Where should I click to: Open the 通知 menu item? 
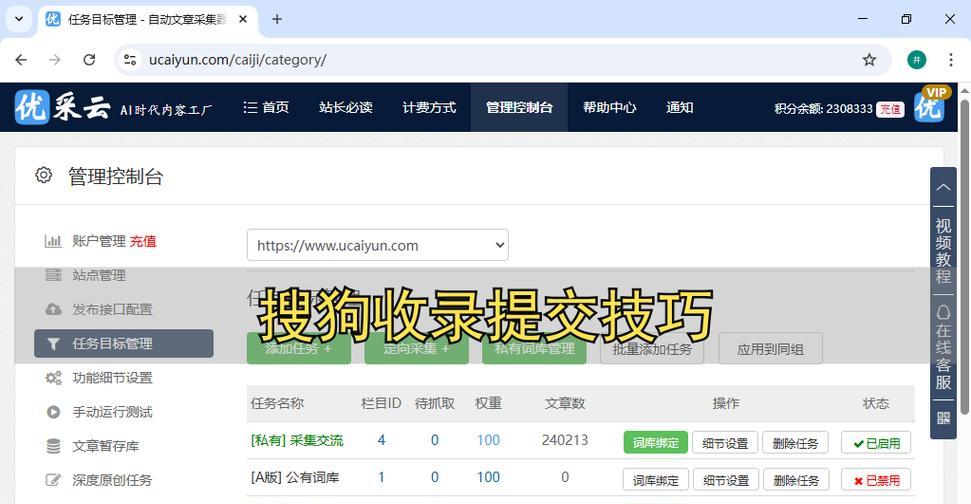click(x=679, y=107)
